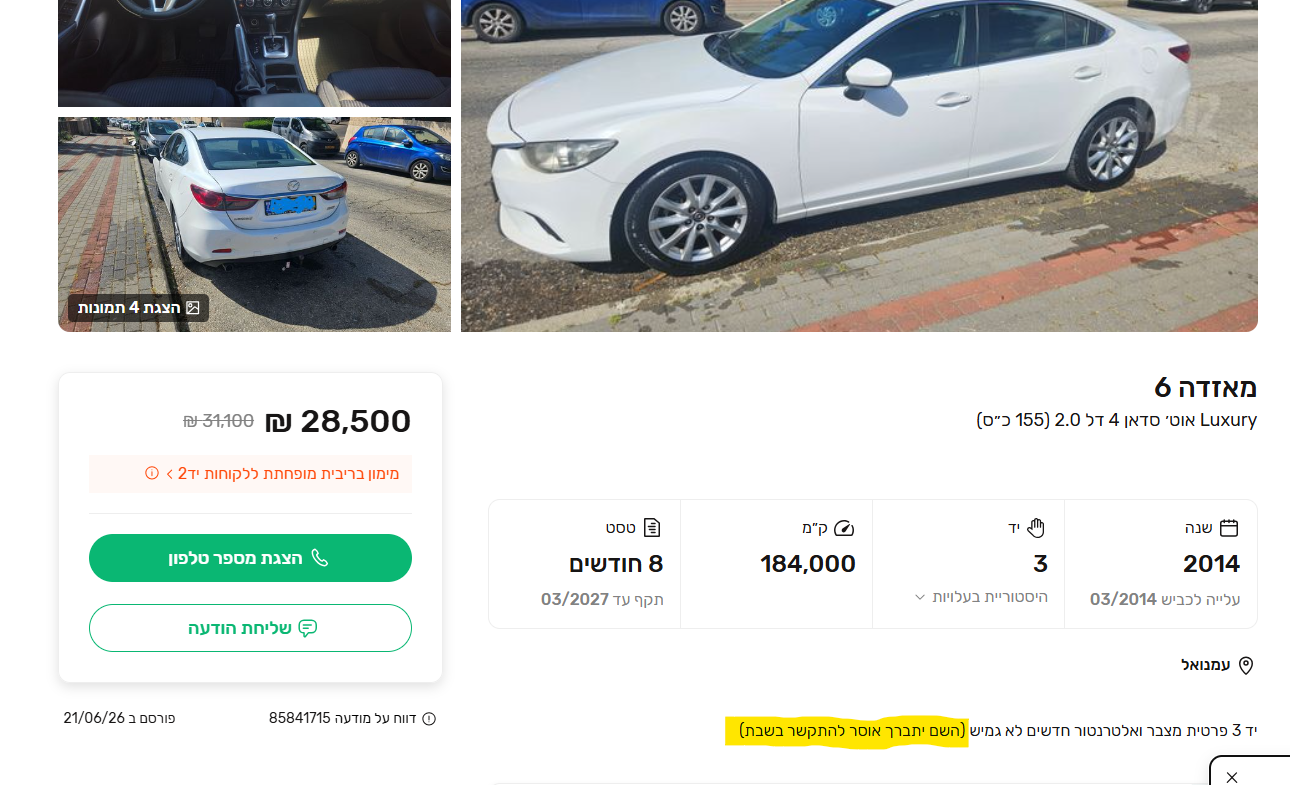Show the seller phone number
The image size is (1290, 785).
pyautogui.click(x=250, y=558)
